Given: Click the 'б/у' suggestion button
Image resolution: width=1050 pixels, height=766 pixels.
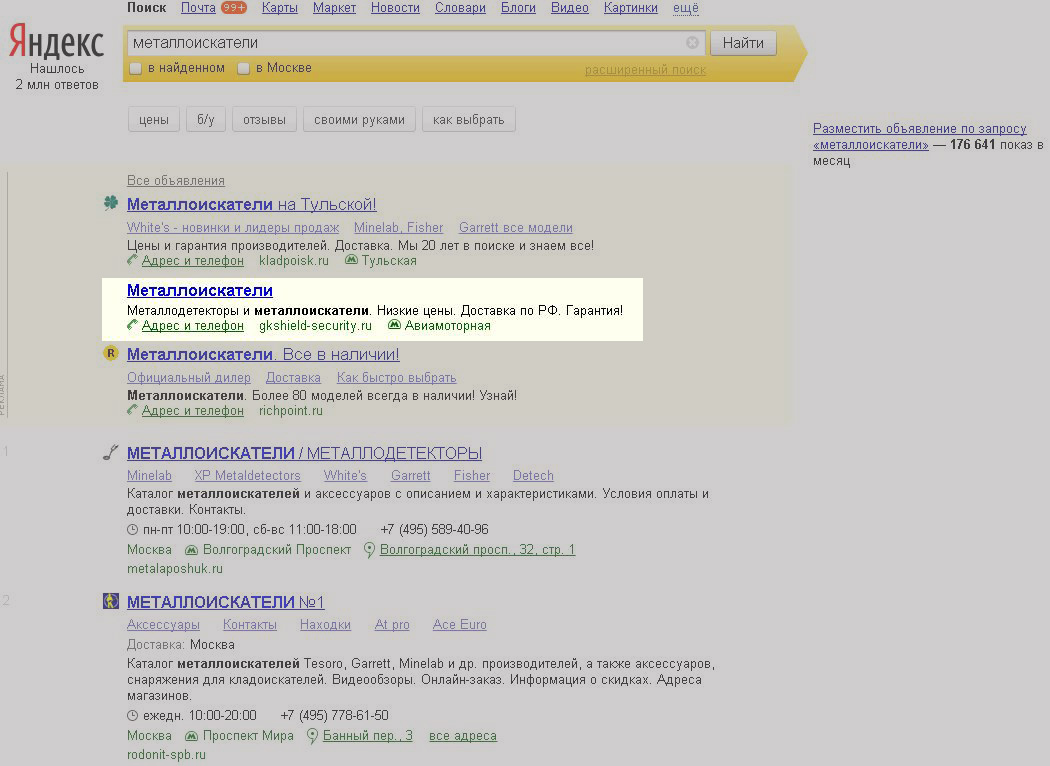Looking at the screenshot, I should 206,120.
